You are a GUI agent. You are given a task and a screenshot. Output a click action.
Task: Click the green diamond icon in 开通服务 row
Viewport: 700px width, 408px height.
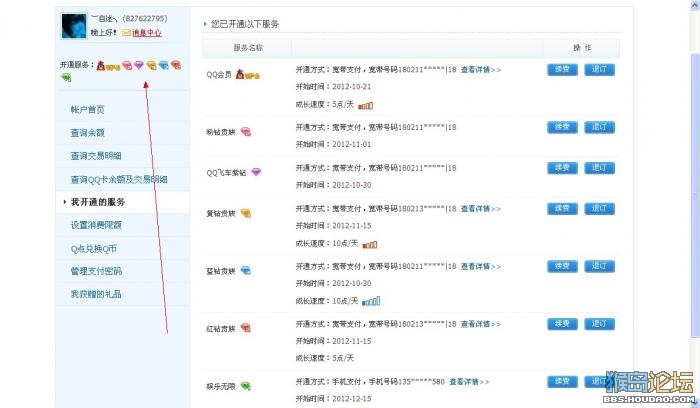(x=66, y=78)
